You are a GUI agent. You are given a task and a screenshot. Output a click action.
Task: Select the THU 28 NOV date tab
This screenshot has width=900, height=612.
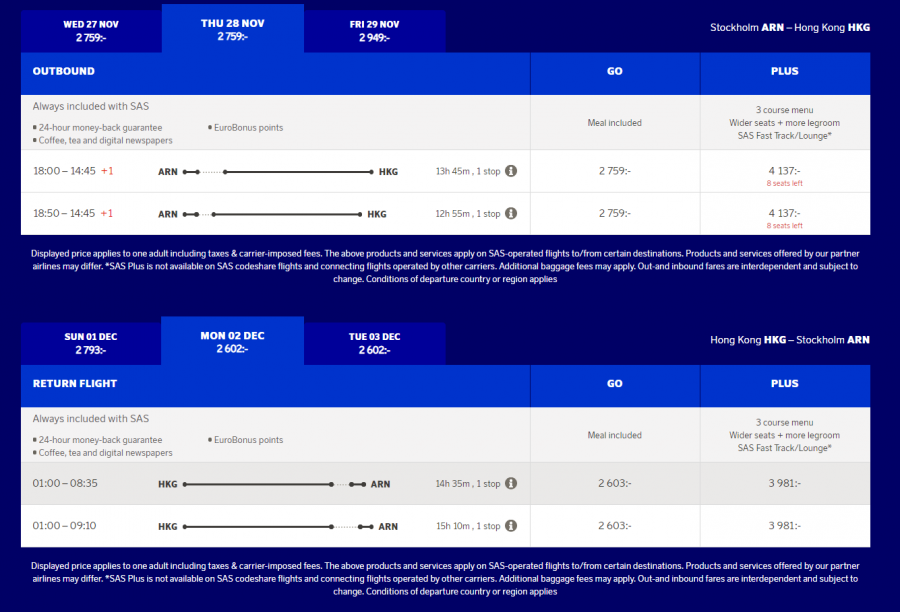(x=233, y=29)
